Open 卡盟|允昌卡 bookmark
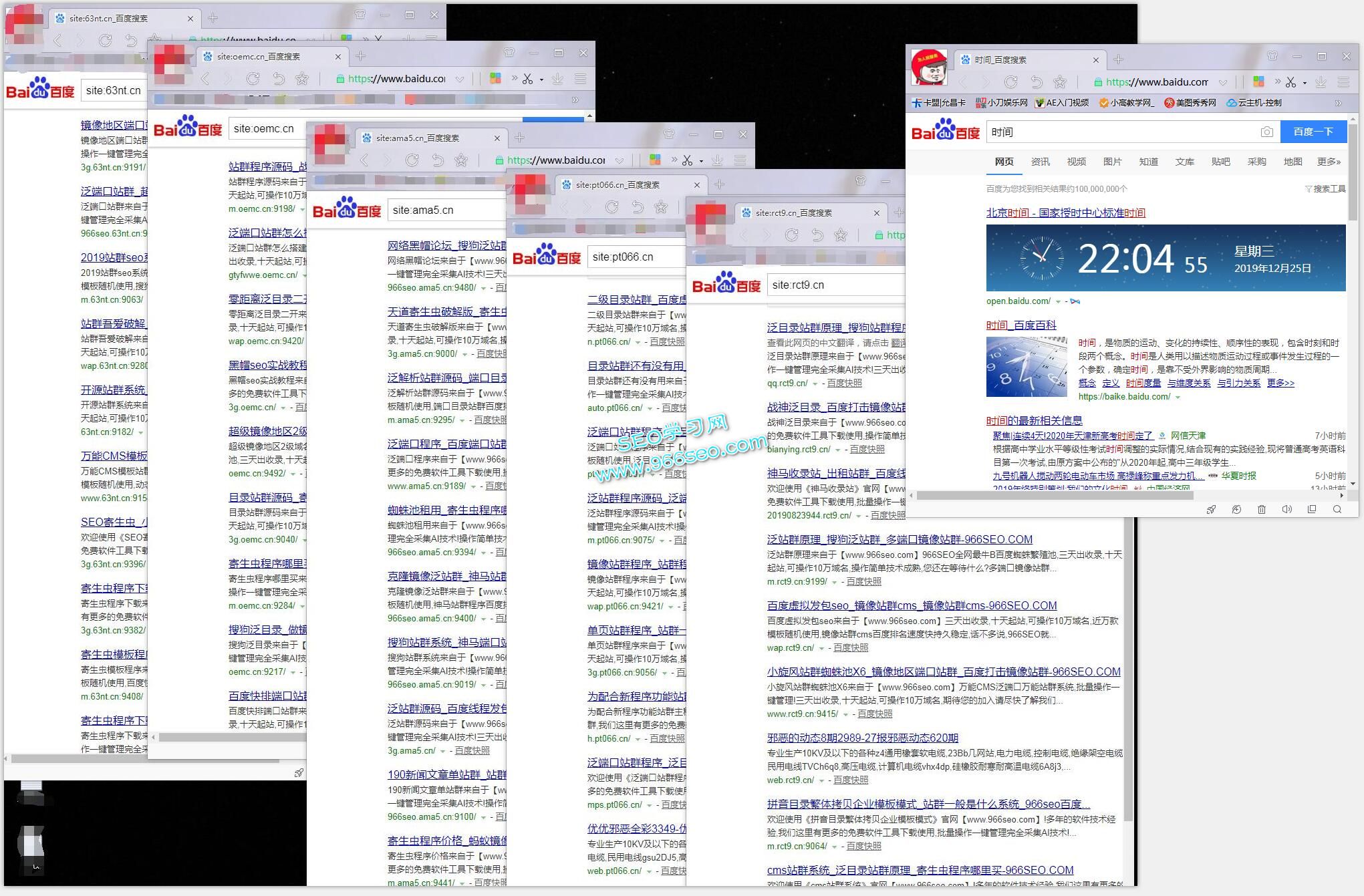1364x896 pixels. pos(939,103)
